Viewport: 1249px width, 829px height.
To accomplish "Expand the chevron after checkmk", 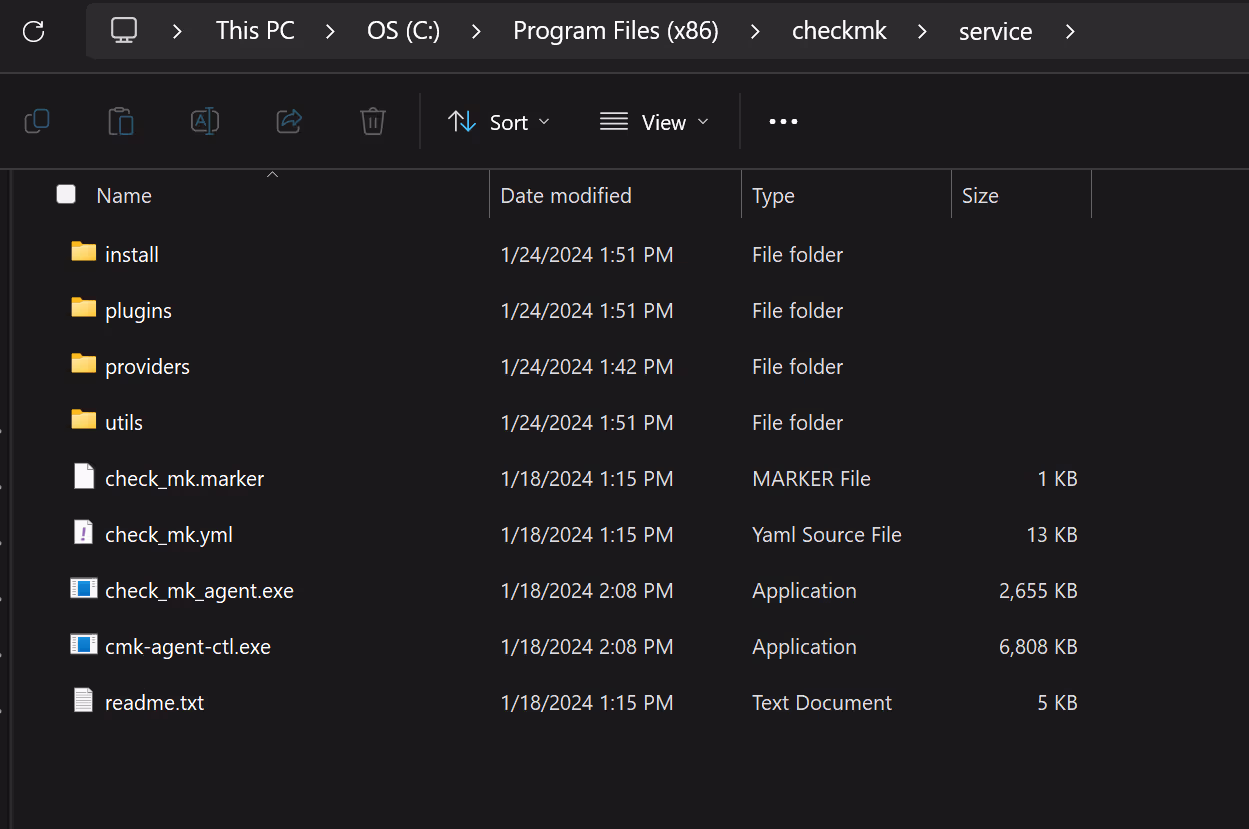I will (x=922, y=31).
